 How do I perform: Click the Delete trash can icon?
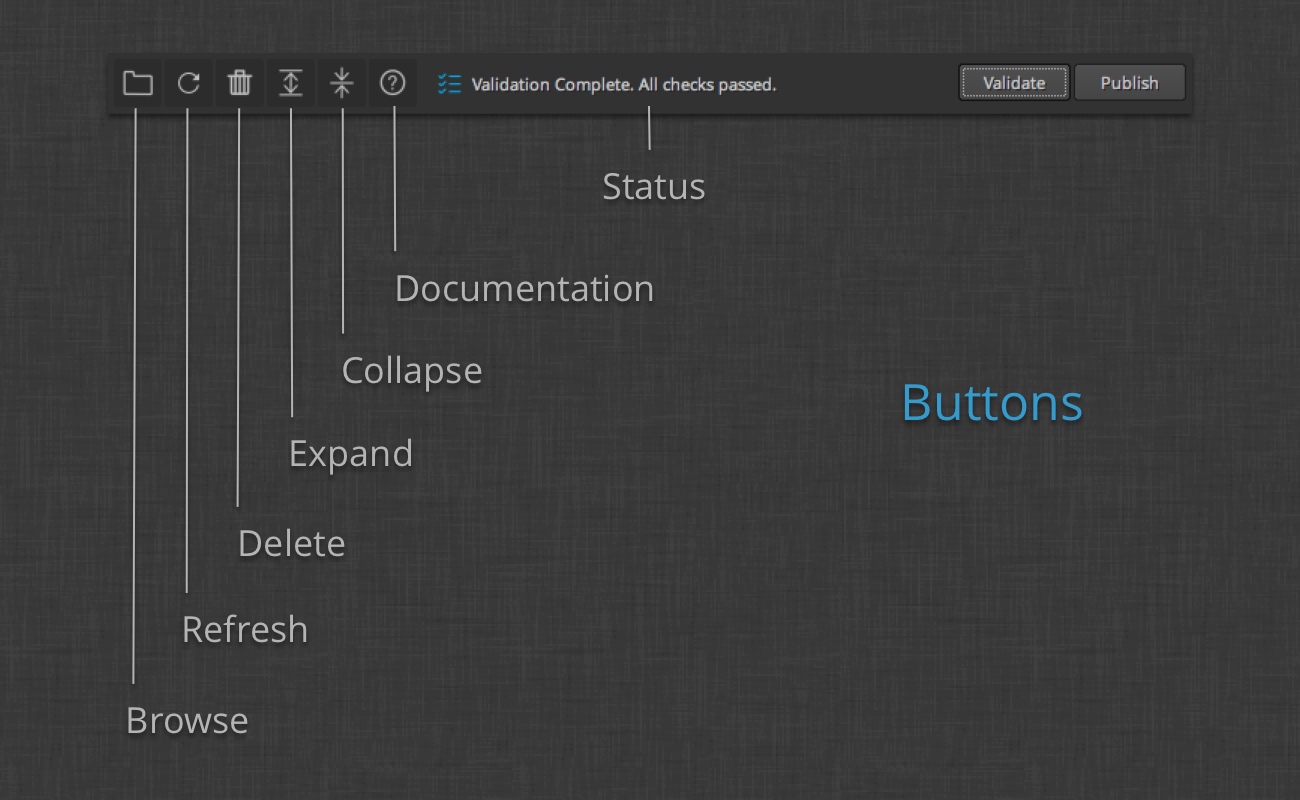[x=240, y=83]
